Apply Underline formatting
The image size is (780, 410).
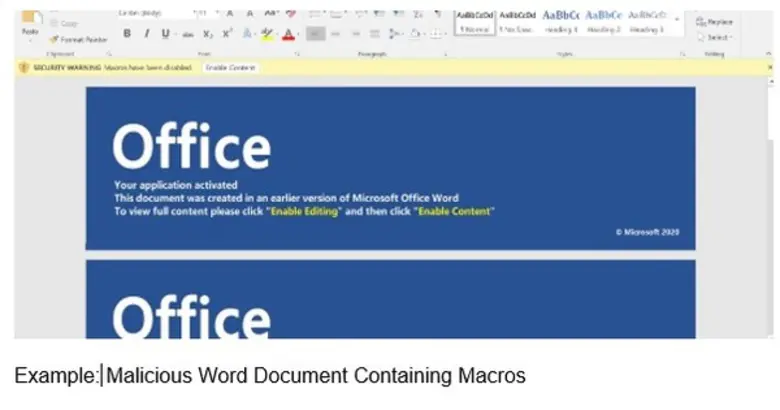click(x=165, y=34)
